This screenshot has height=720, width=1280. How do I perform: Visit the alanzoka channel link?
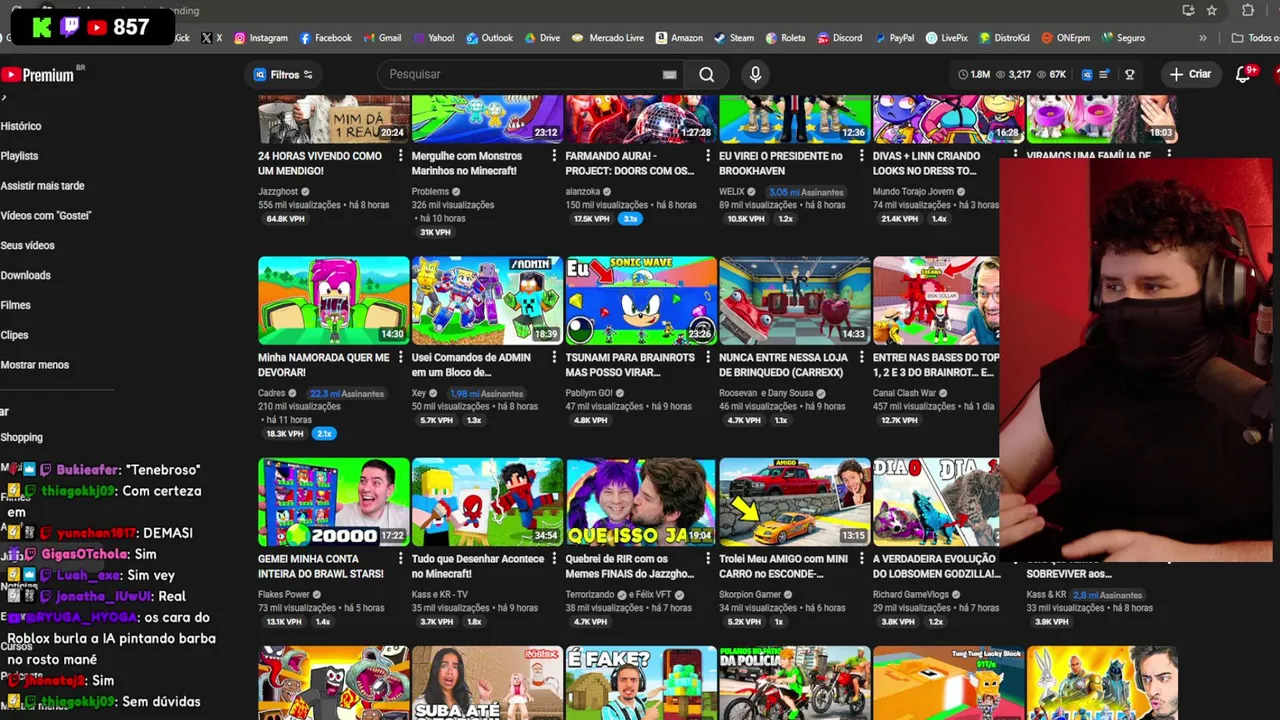click(583, 192)
